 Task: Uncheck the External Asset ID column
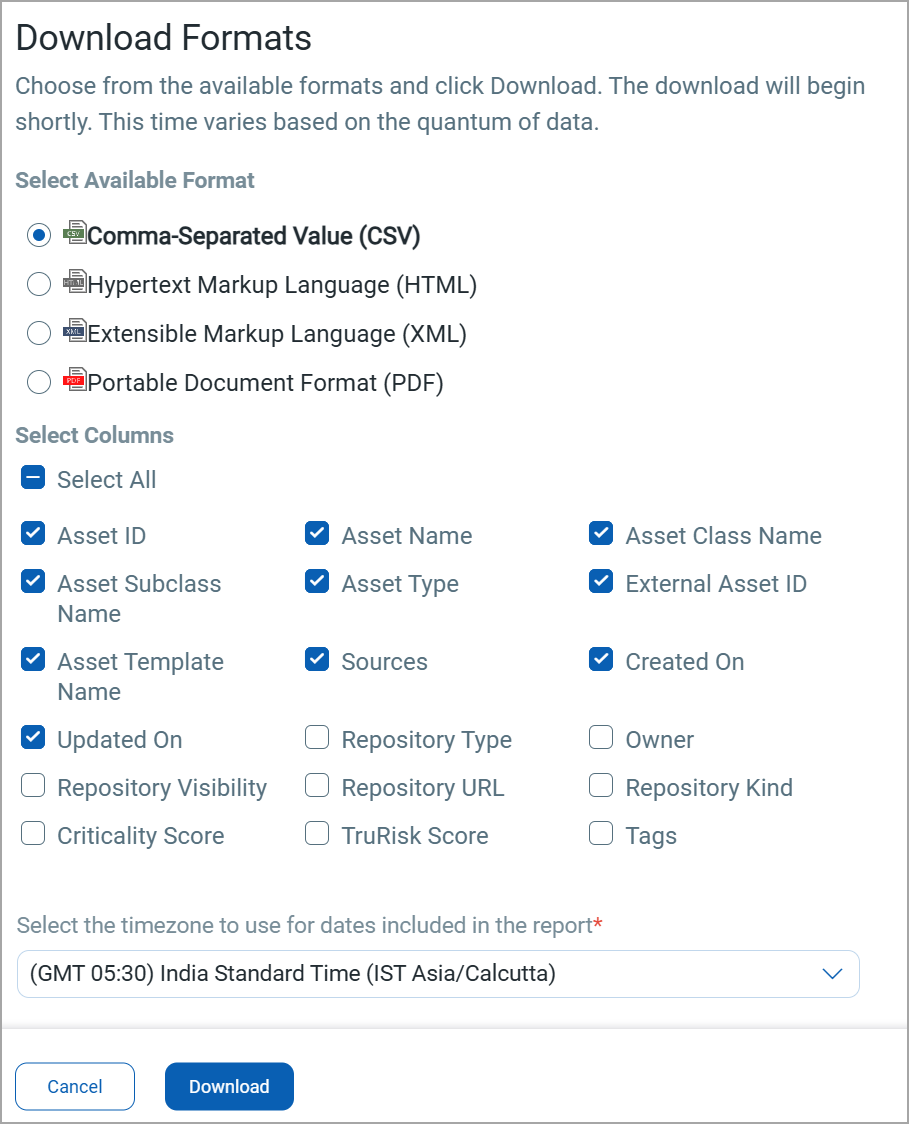pyautogui.click(x=601, y=582)
